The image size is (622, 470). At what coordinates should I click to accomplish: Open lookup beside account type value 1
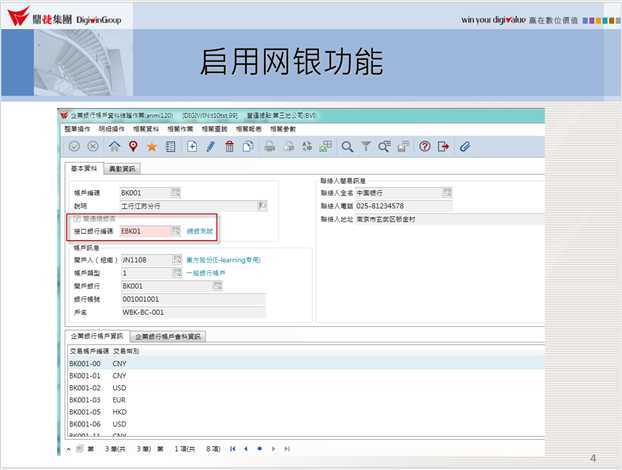(x=177, y=273)
